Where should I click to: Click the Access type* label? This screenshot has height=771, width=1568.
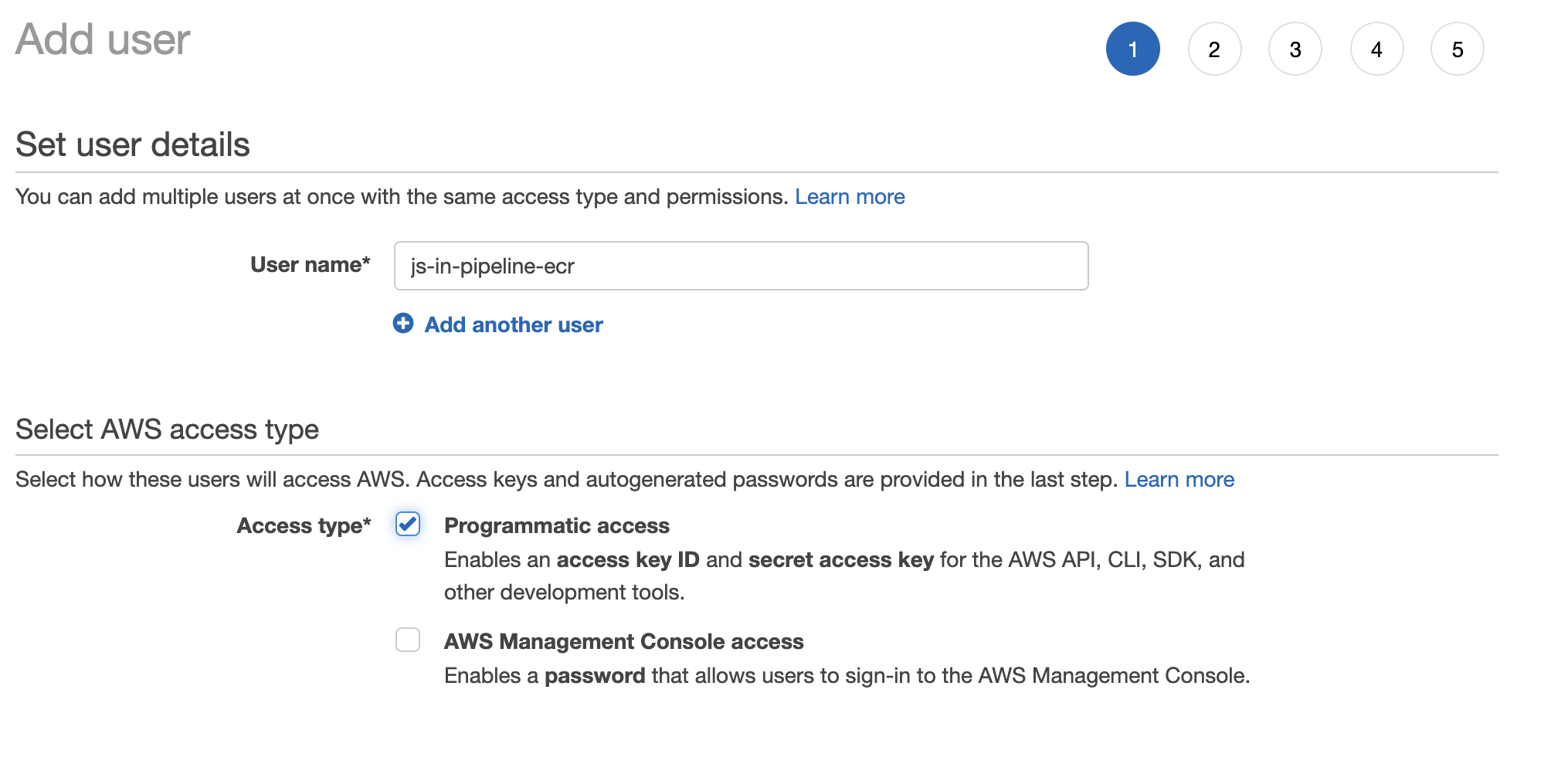click(304, 526)
